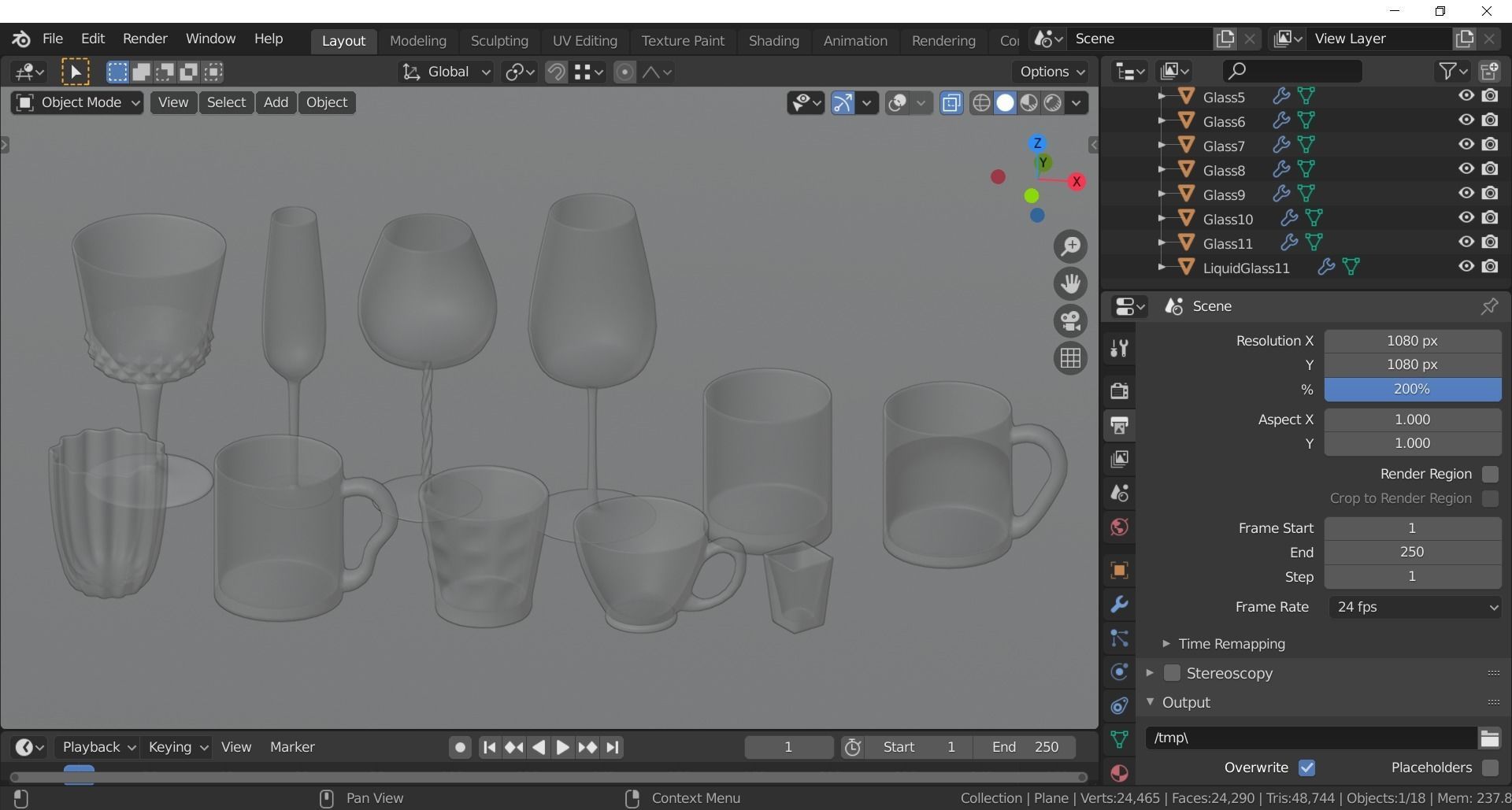Enable the Stereoscopy checkbox
The width and height of the screenshot is (1512, 810).
coord(1172,673)
